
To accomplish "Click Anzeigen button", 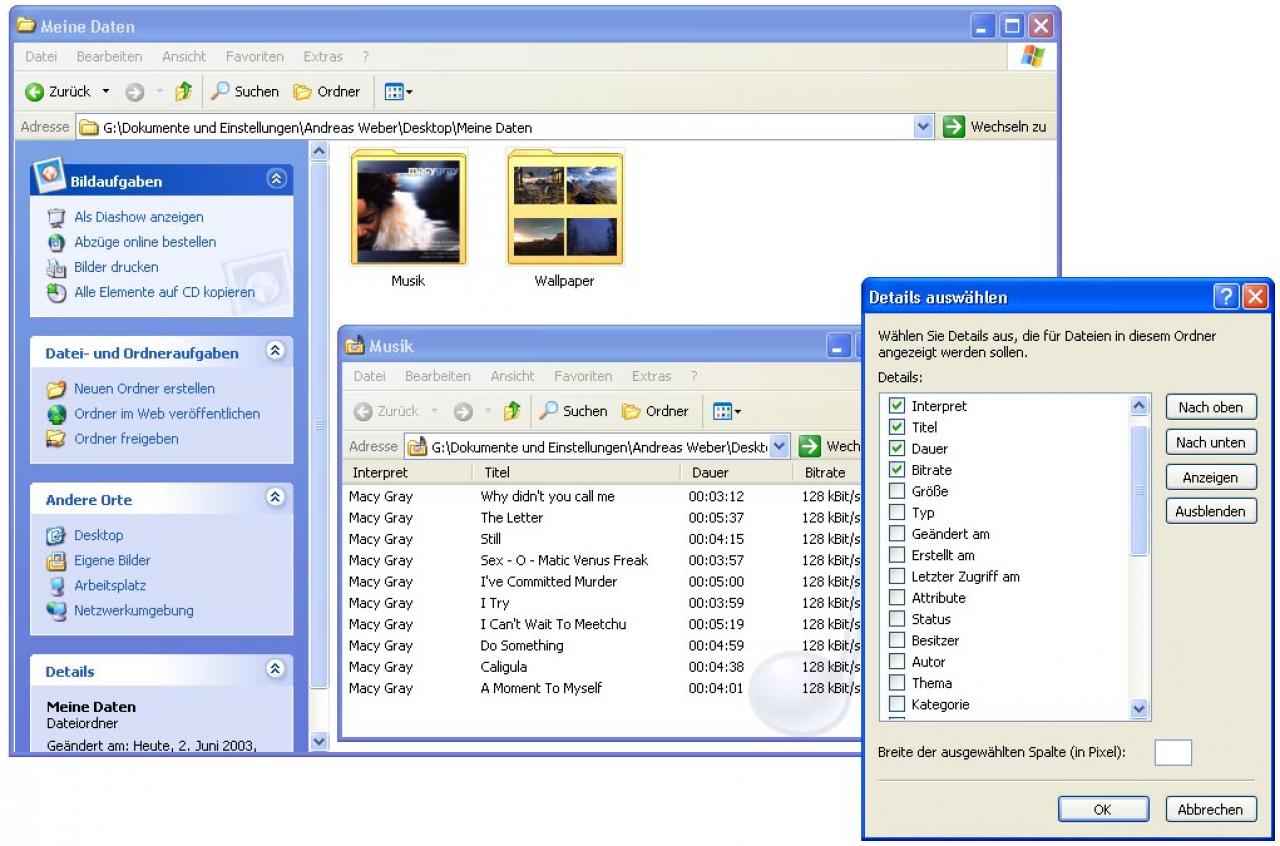I will [1211, 478].
